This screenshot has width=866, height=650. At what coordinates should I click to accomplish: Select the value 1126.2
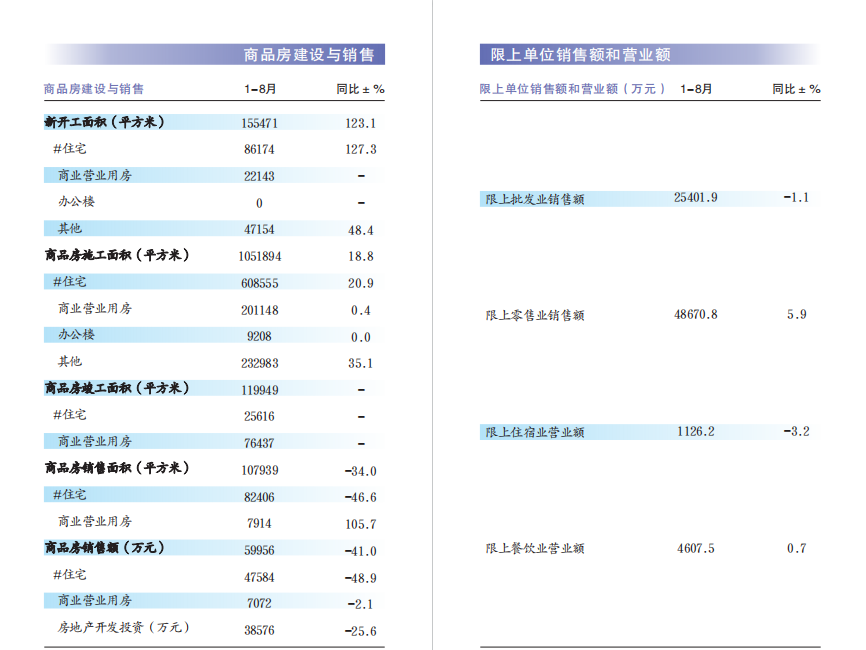click(695, 431)
